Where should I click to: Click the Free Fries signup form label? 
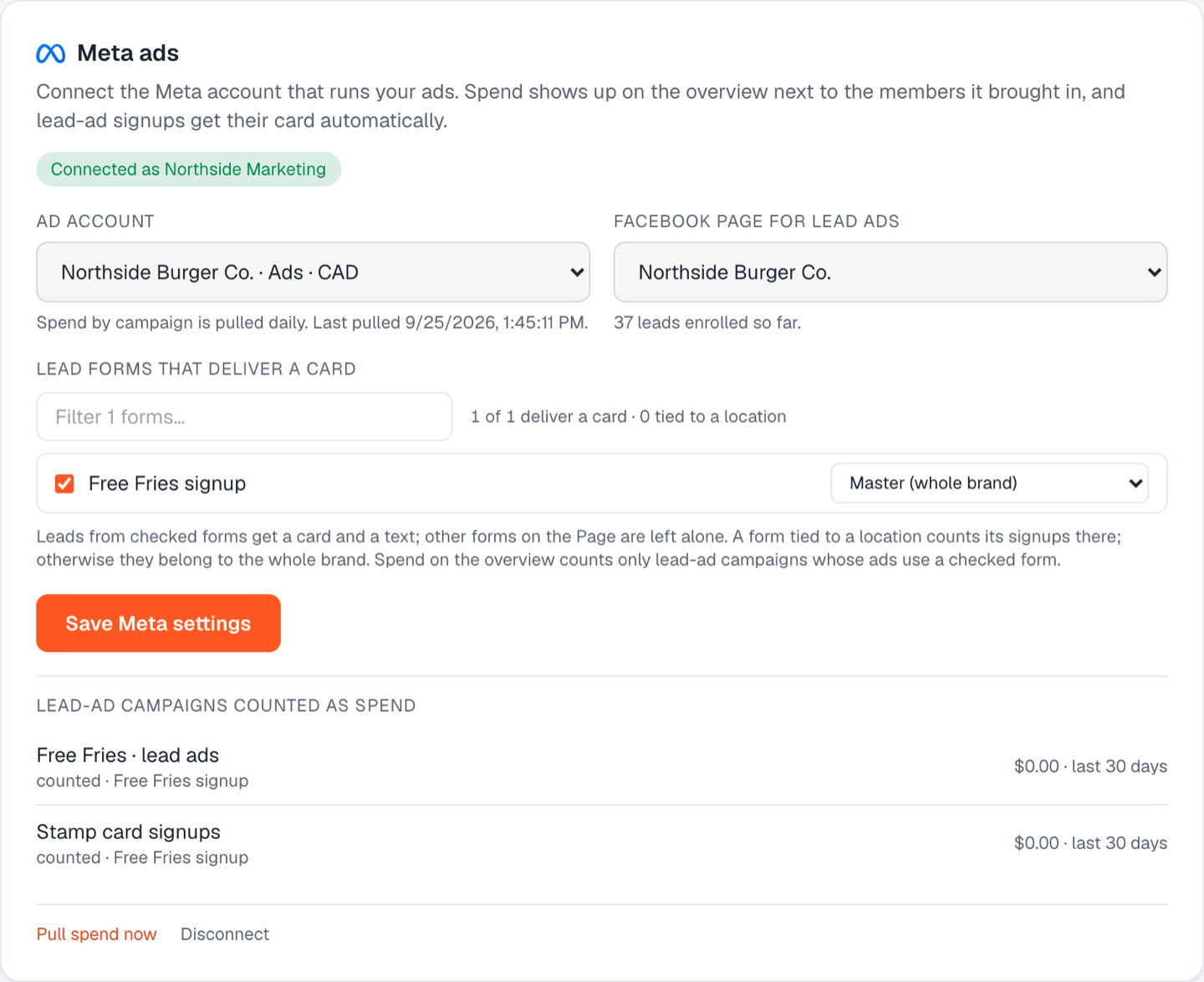click(x=167, y=484)
